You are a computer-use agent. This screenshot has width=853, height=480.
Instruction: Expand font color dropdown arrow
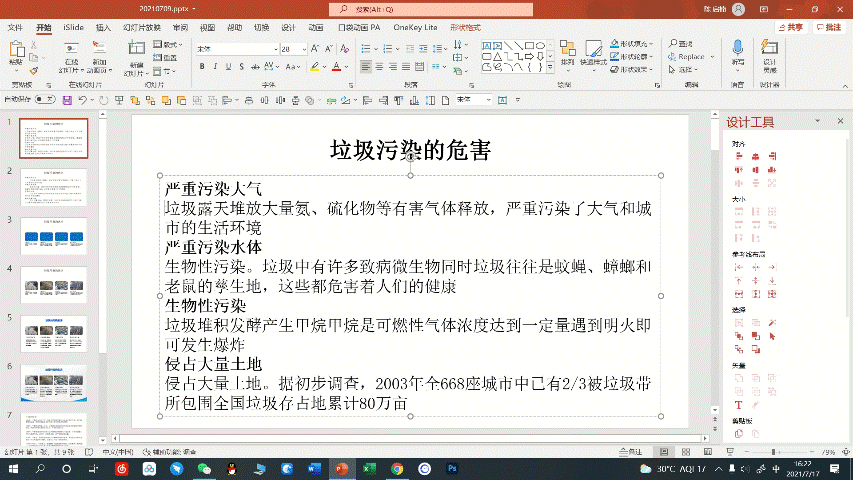pos(347,67)
